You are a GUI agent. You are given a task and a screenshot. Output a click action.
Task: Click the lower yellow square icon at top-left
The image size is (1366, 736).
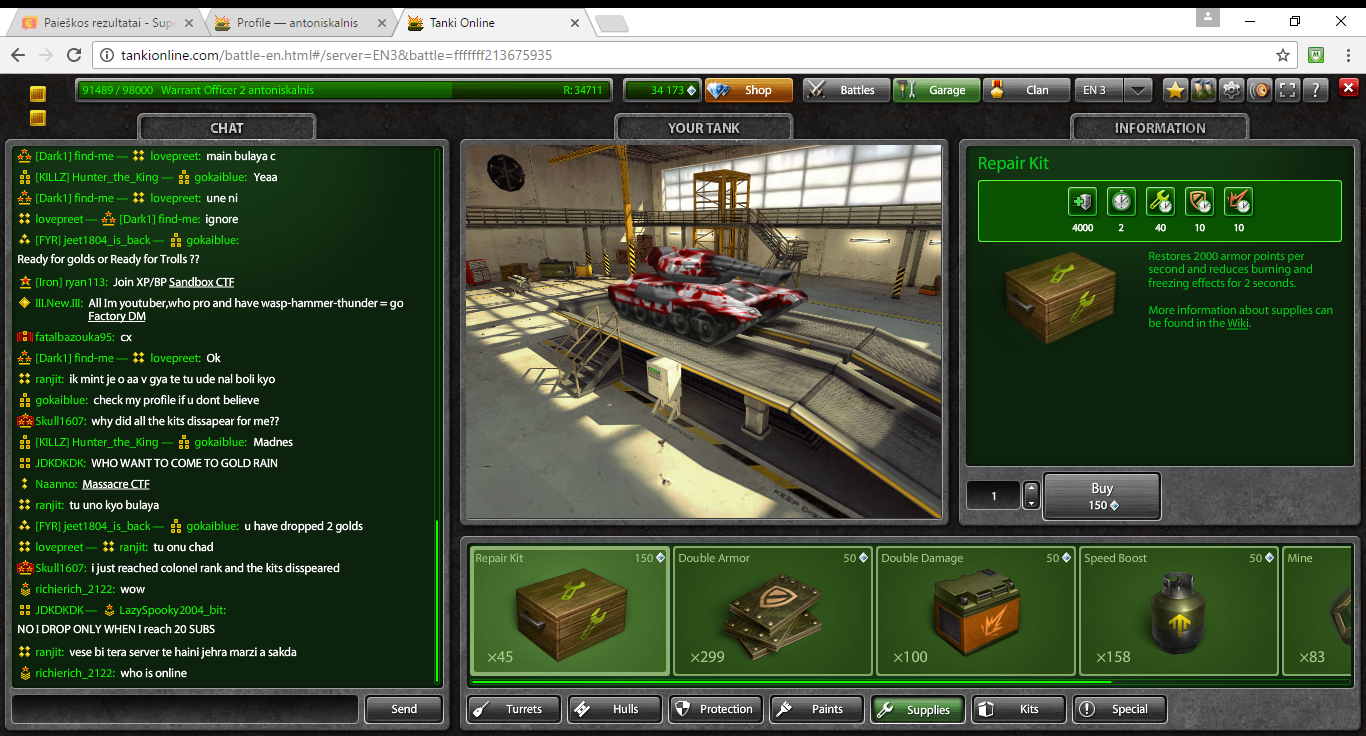[x=37, y=119]
